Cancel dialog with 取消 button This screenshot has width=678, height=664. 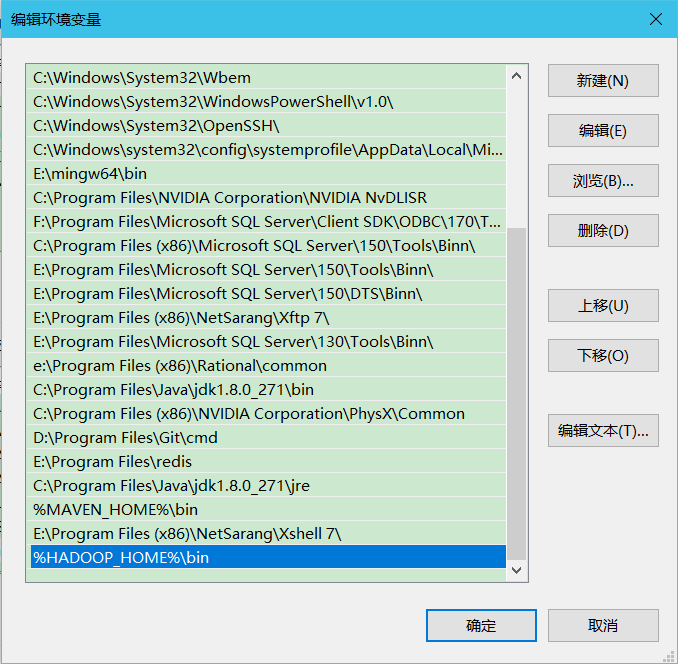tap(603, 626)
